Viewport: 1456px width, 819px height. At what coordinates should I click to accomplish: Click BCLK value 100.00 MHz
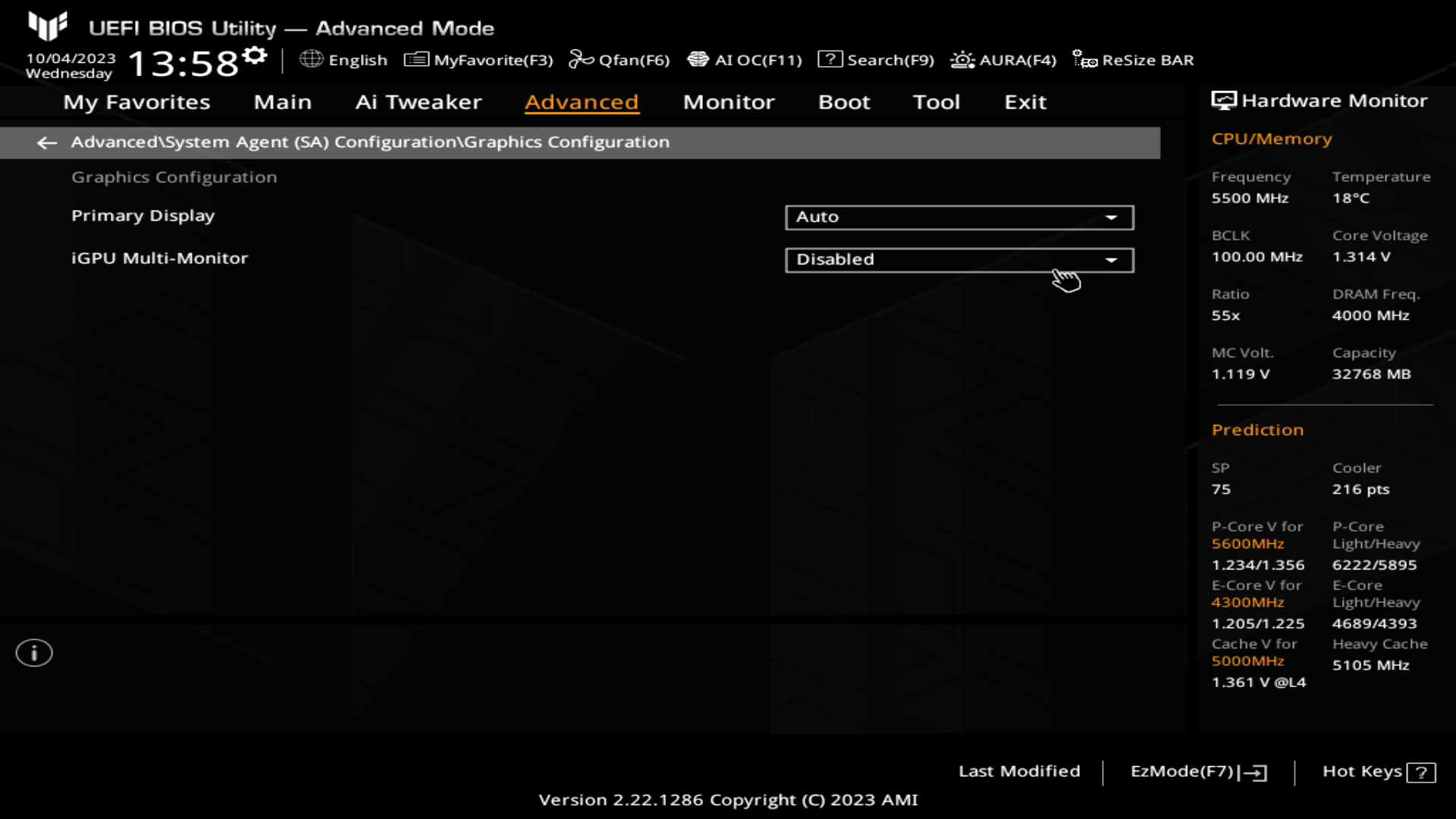1257,257
